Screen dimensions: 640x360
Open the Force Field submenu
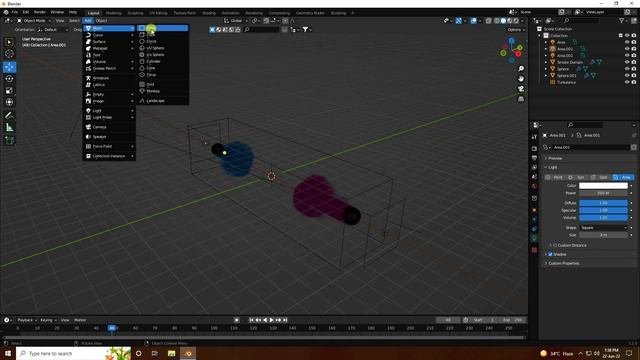tap(109, 146)
